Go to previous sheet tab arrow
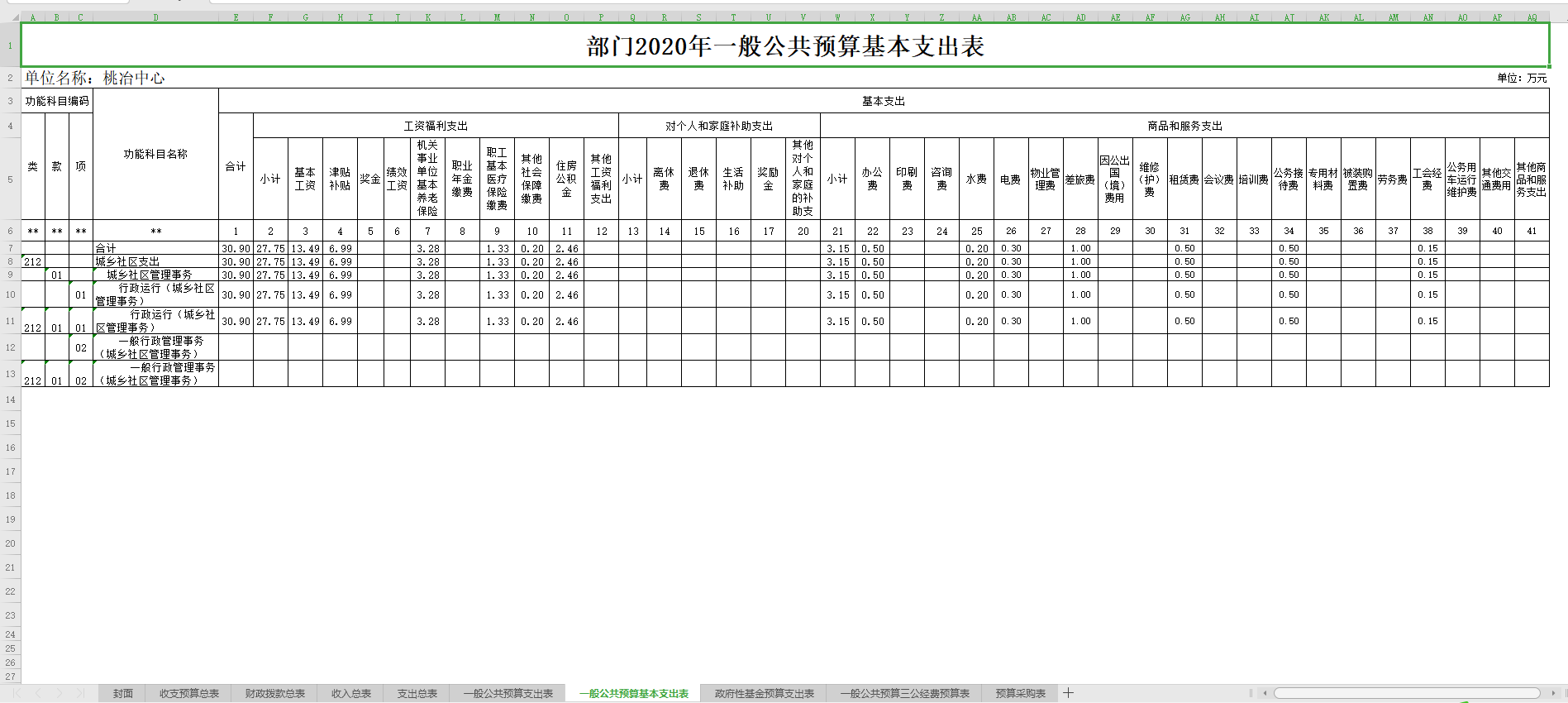Screen dimensions: 1568x703 coord(37,693)
